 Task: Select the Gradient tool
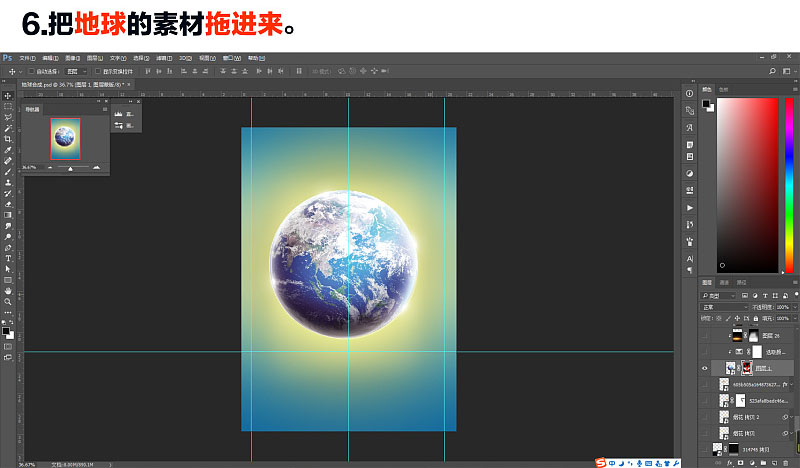8,215
